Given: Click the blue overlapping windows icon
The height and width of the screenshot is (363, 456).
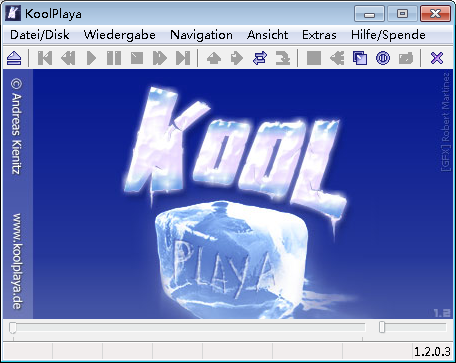Looking at the screenshot, I should point(360,58).
